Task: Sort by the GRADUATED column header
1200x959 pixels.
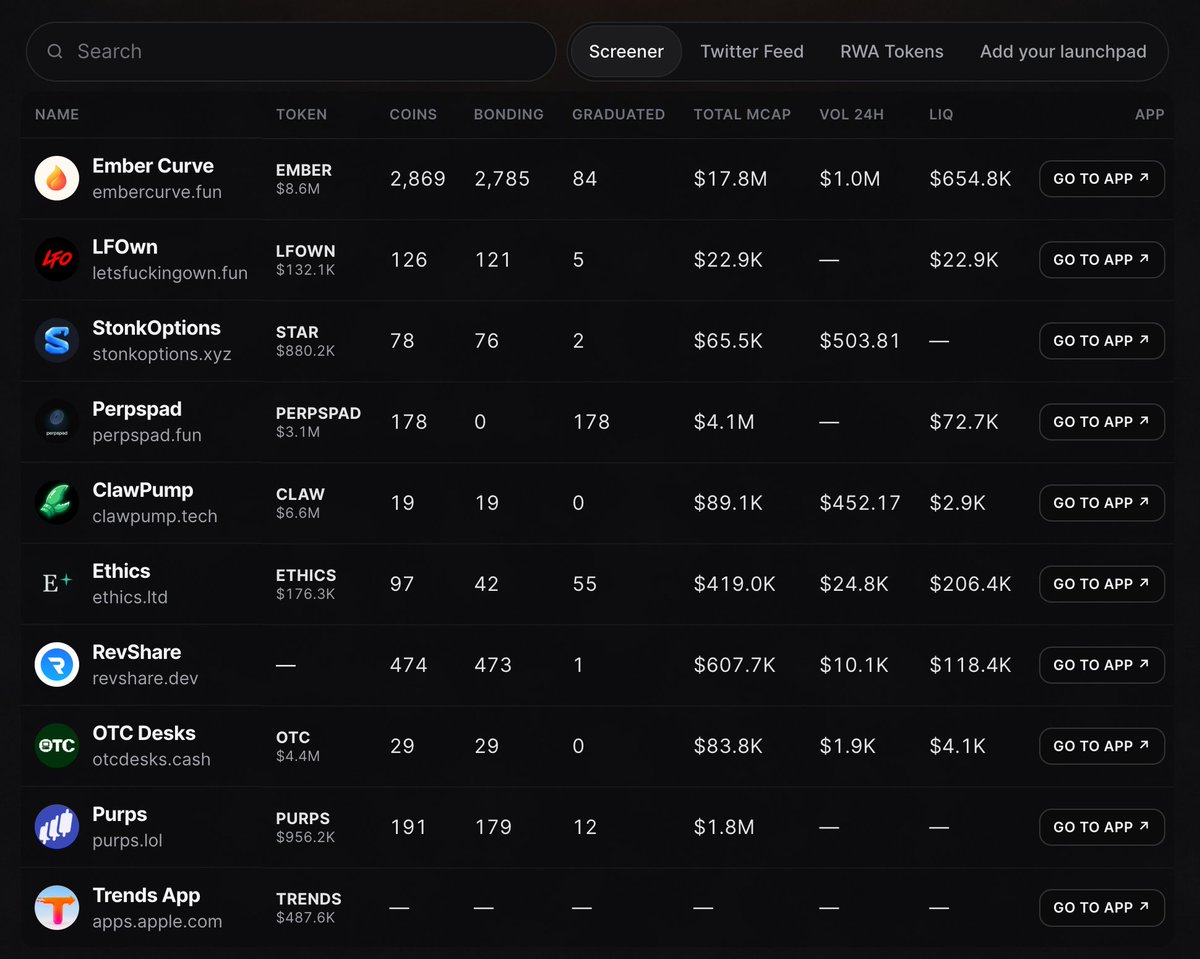Action: pyautogui.click(x=618, y=115)
